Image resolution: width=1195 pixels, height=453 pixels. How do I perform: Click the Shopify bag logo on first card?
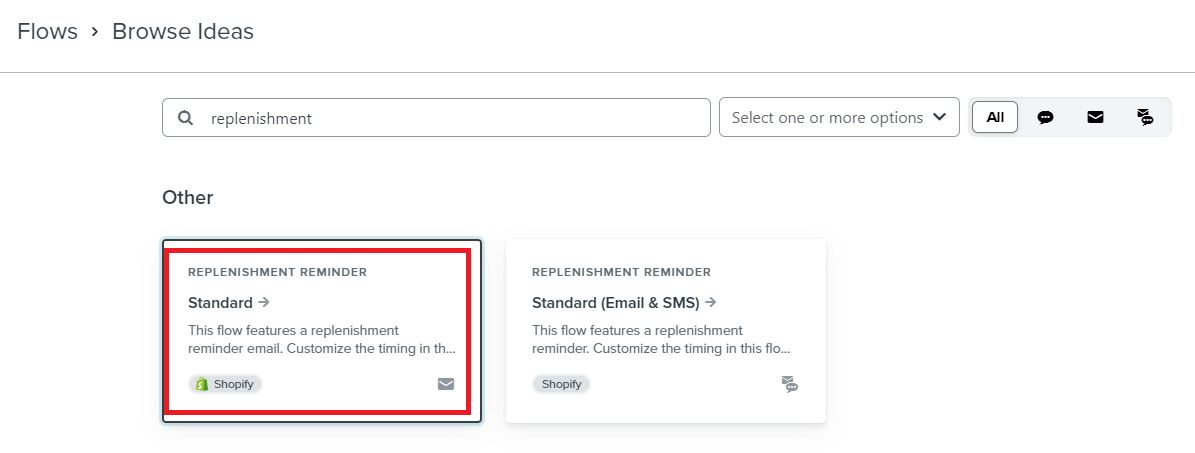click(x=202, y=384)
